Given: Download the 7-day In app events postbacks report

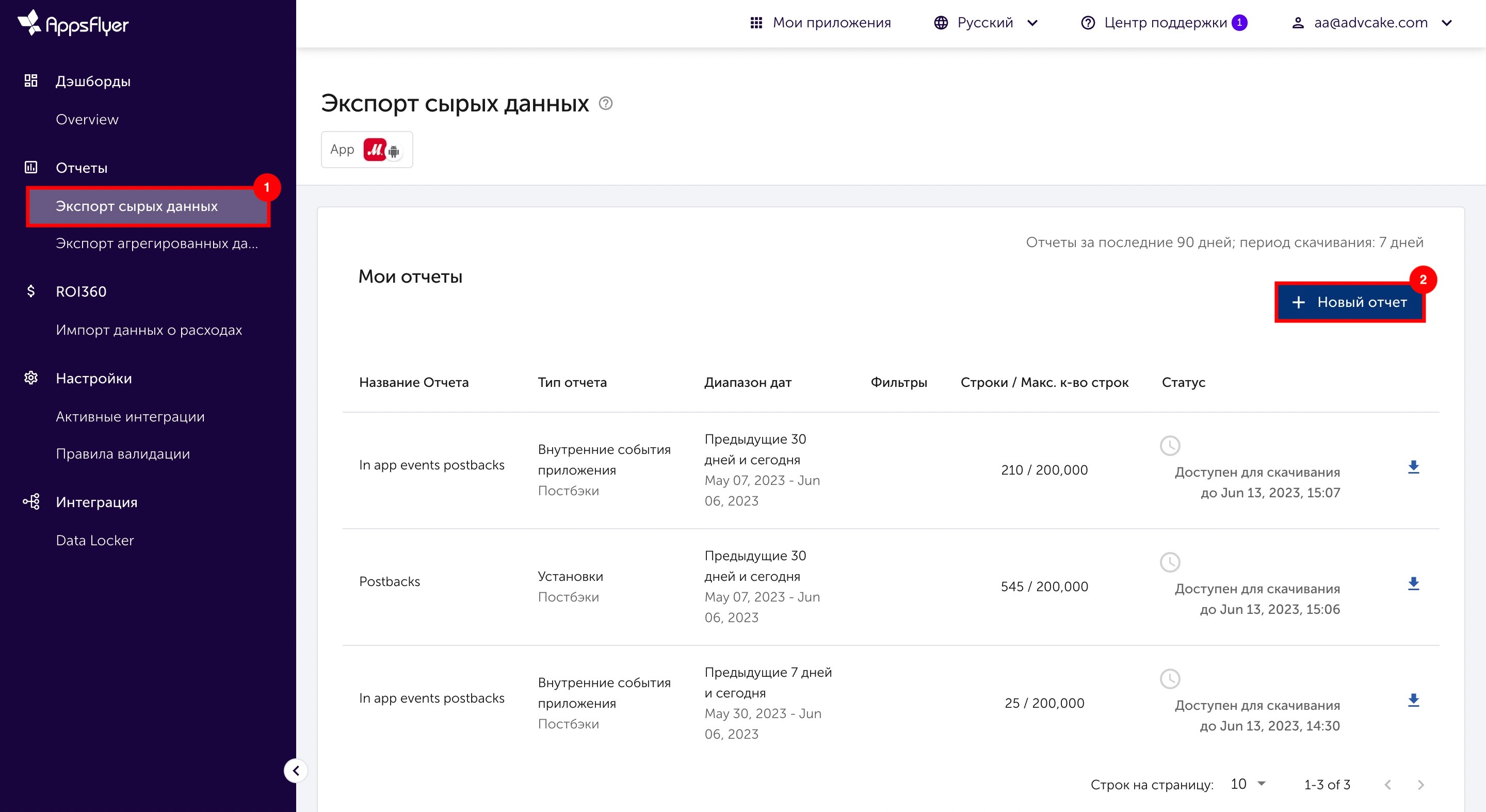Looking at the screenshot, I should pos(1413,700).
